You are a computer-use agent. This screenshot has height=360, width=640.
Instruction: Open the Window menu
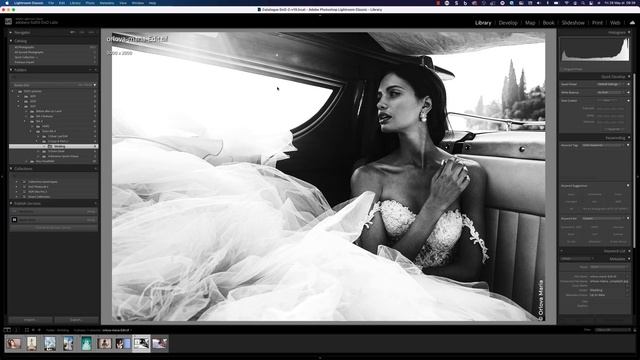138,3
